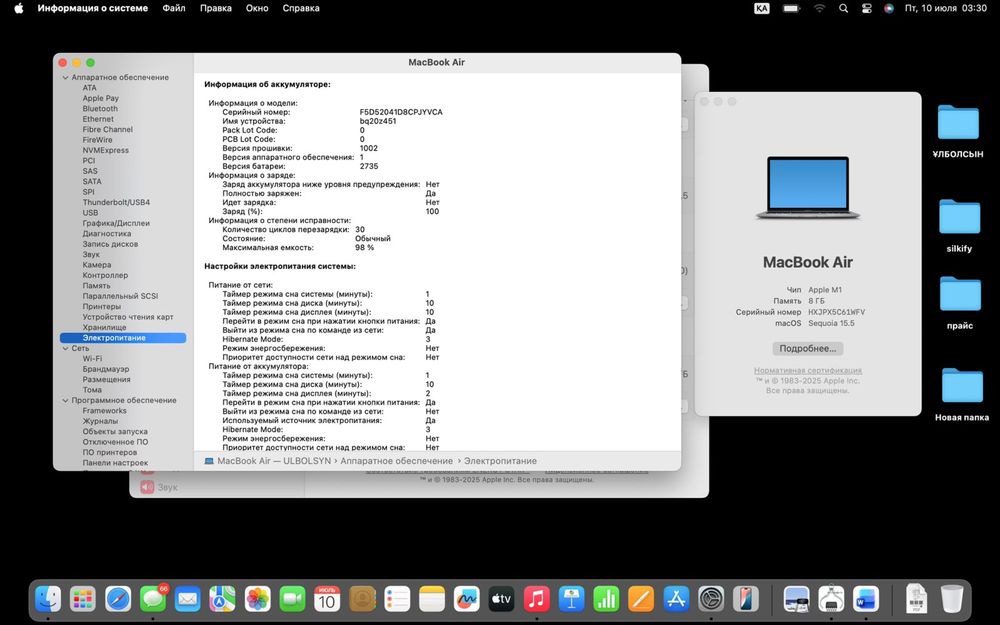Open Calendar icon showing 10
Viewport: 1000px width, 625px height.
coord(327,599)
